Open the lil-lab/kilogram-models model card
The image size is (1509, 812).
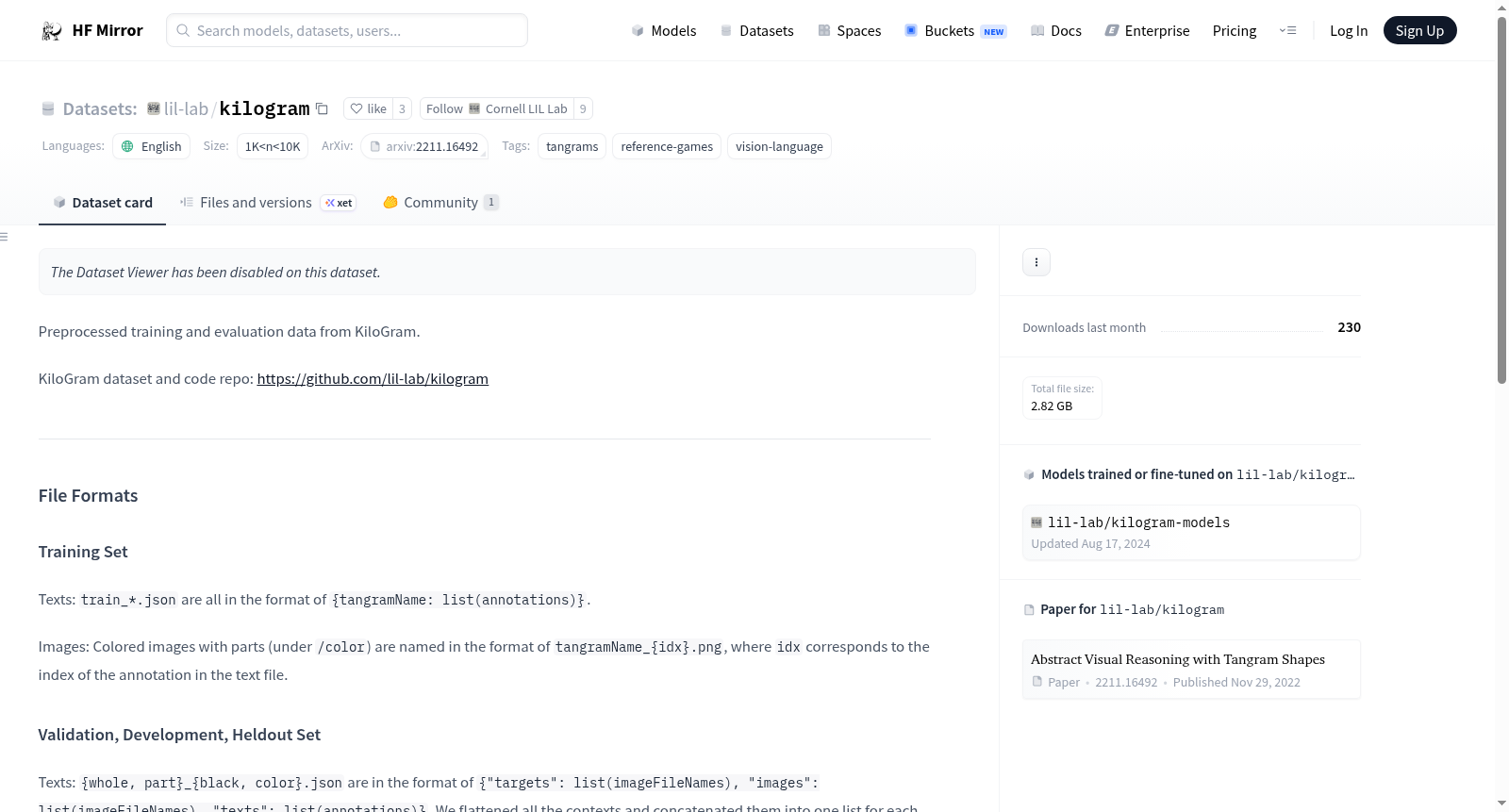pyautogui.click(x=1191, y=533)
